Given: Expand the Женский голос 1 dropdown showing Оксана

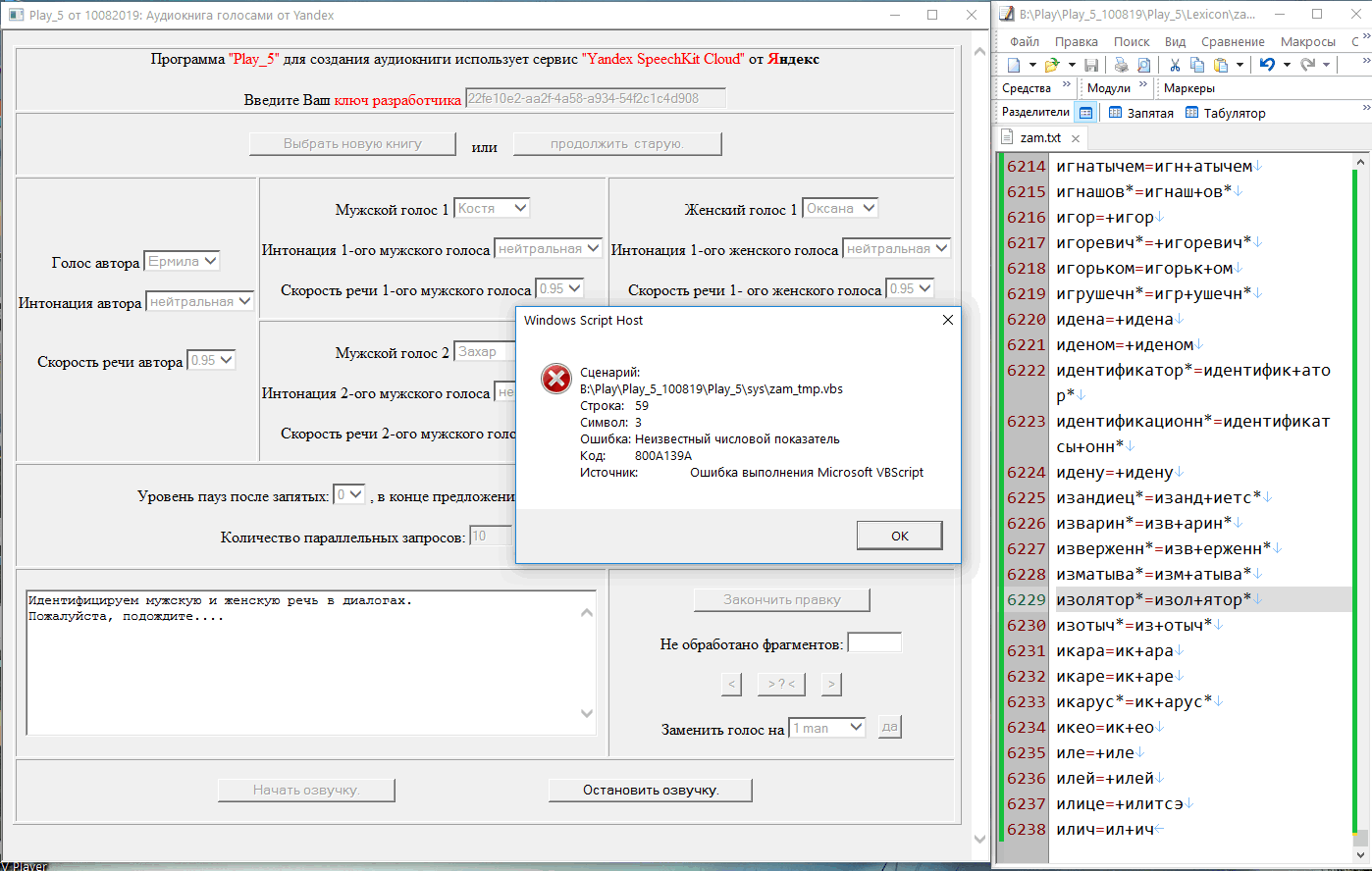Looking at the screenshot, I should [840, 208].
